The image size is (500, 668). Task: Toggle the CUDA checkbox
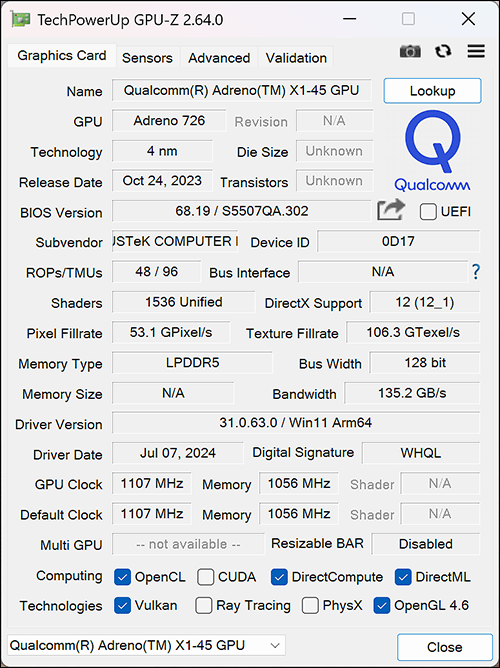pos(205,577)
